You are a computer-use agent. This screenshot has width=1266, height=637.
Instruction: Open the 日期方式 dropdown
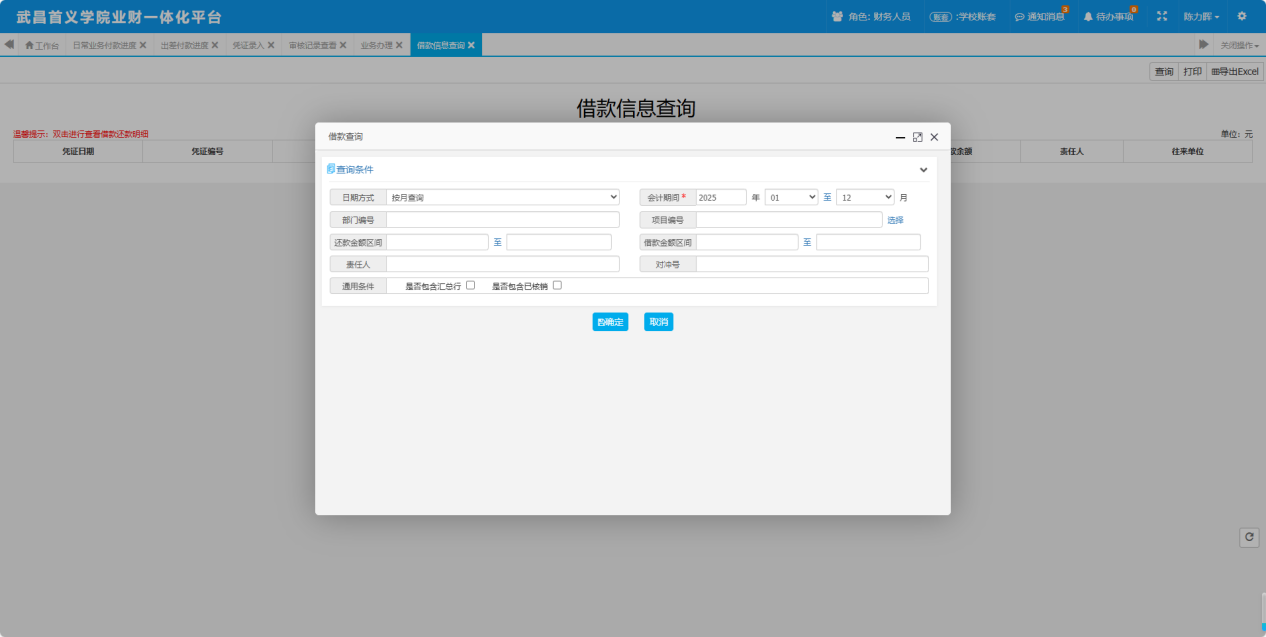[x=503, y=198]
